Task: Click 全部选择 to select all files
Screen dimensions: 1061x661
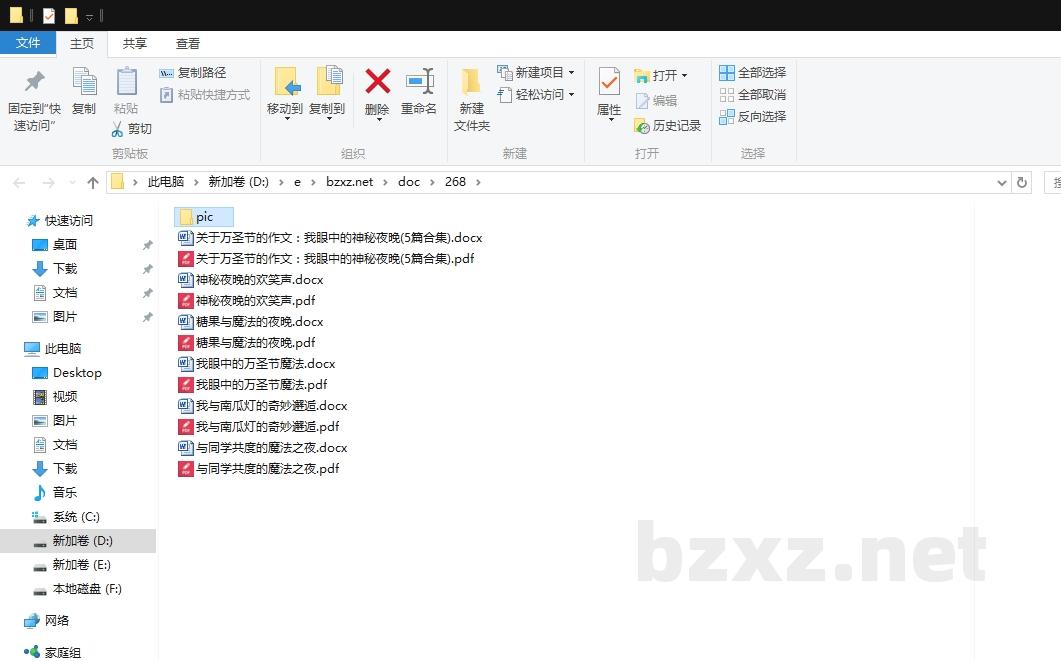Action: coord(752,72)
